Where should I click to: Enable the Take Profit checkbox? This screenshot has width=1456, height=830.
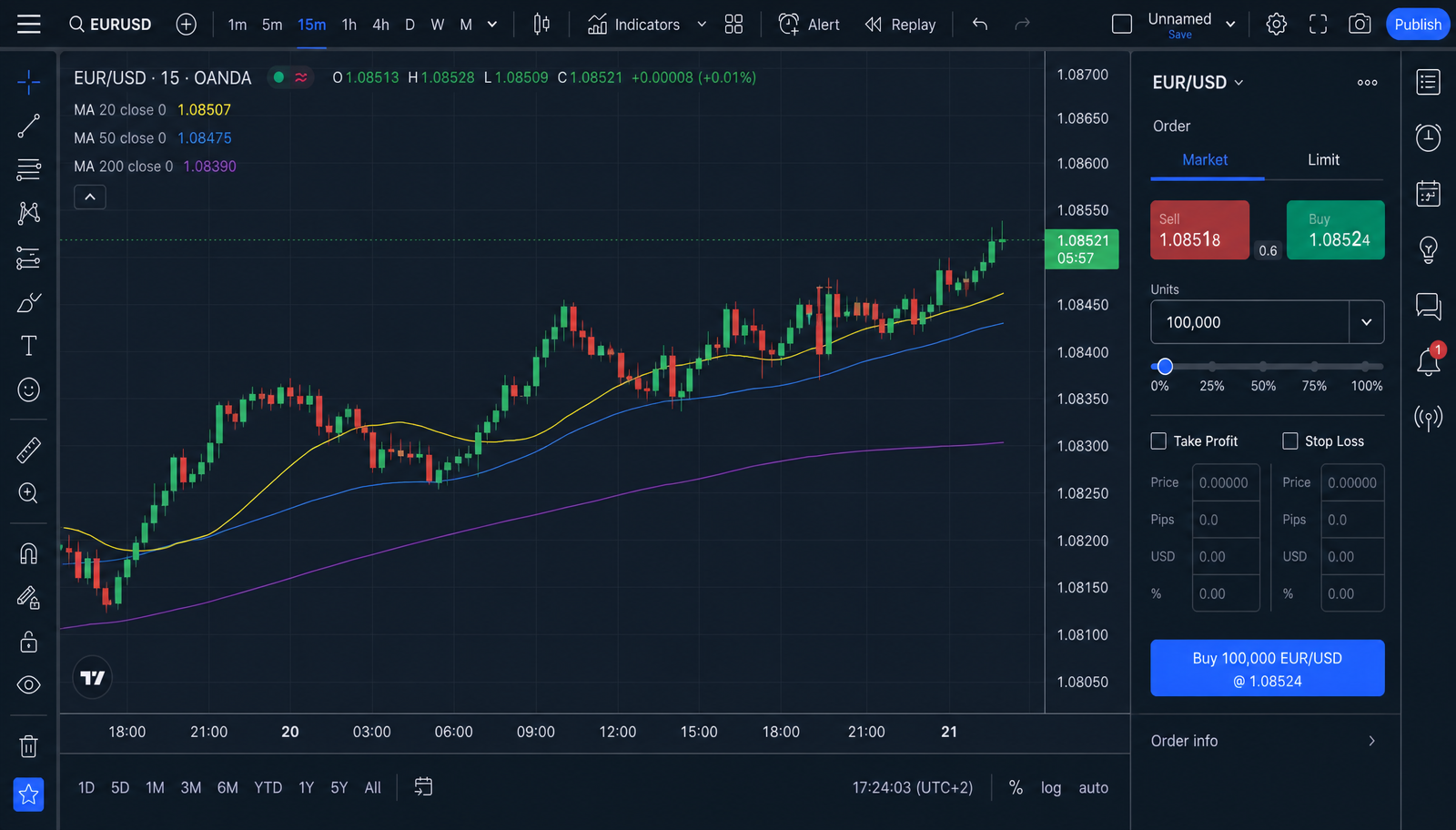pos(1158,441)
